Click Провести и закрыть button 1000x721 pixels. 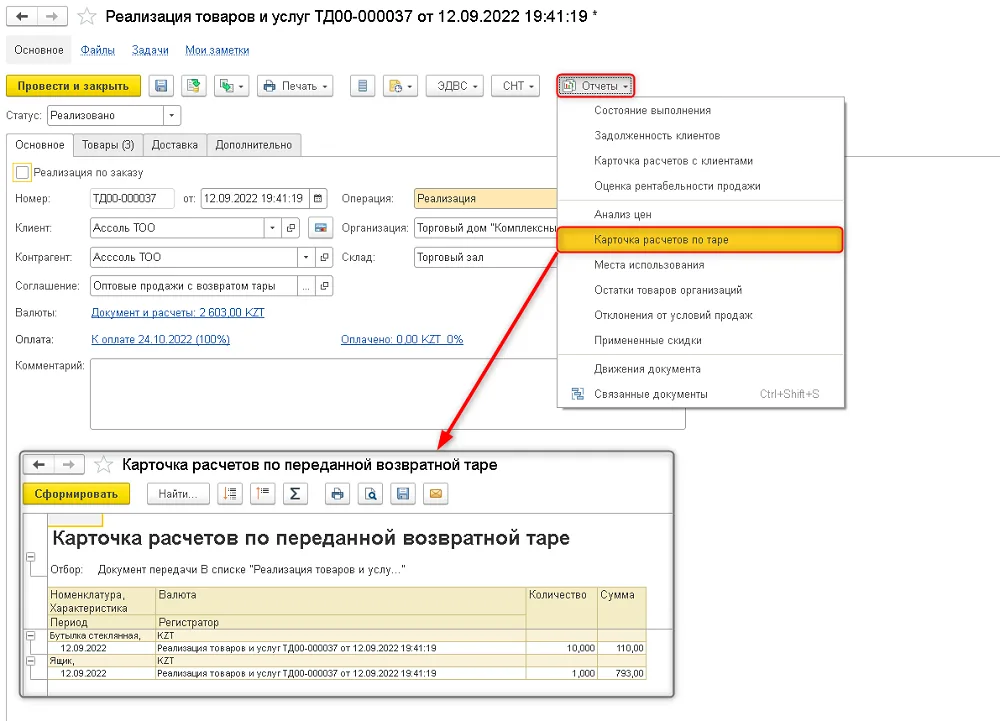[73, 86]
